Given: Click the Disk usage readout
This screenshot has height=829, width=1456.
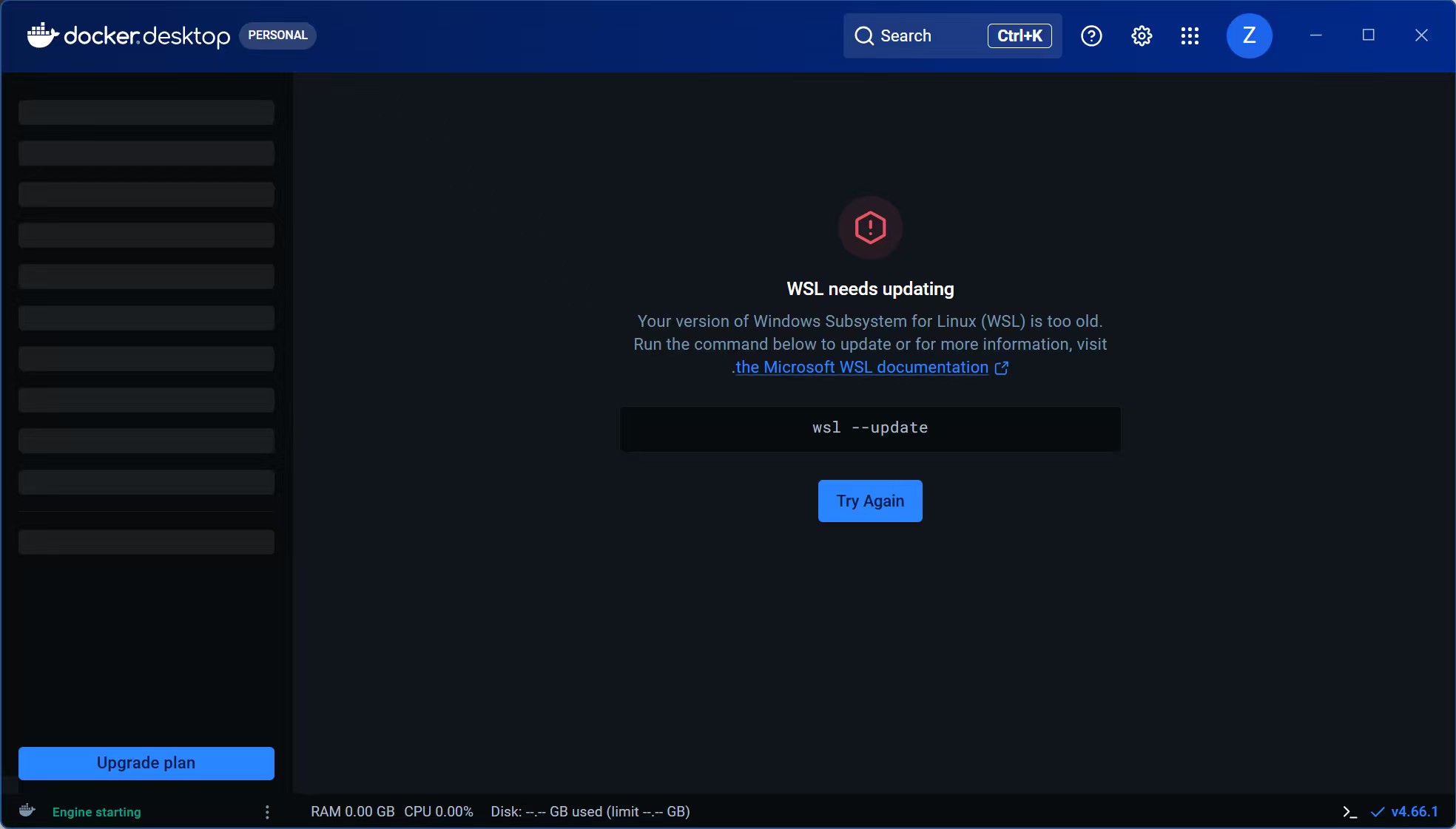Looking at the screenshot, I should (590, 811).
